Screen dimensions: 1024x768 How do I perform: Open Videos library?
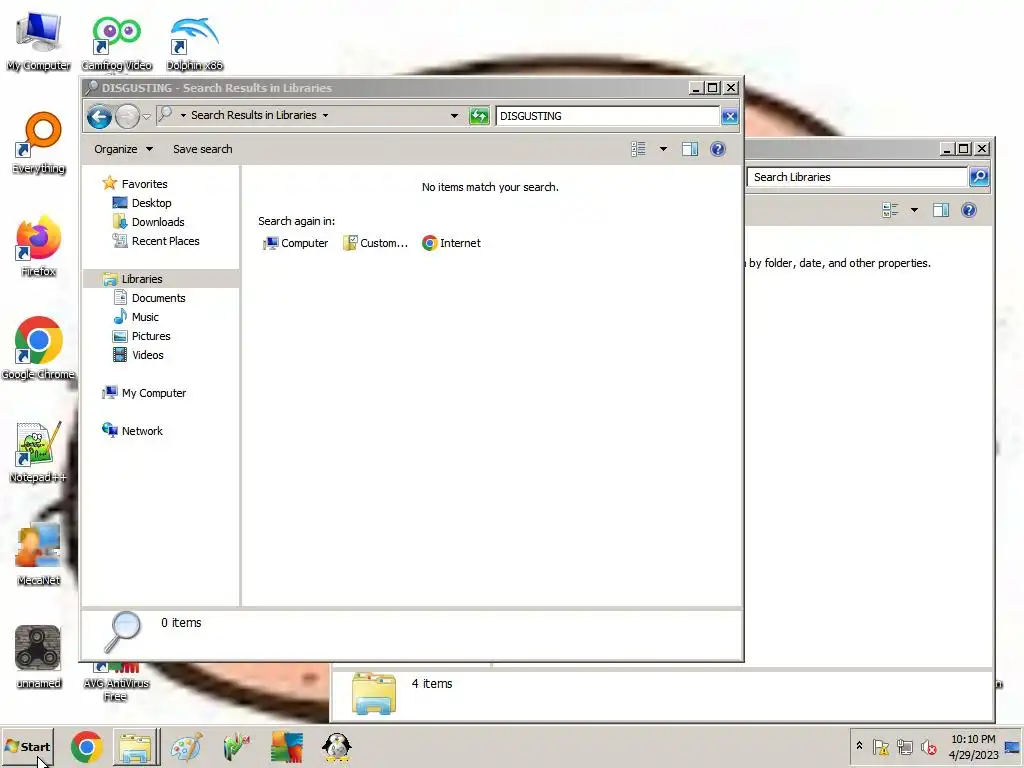tap(148, 355)
